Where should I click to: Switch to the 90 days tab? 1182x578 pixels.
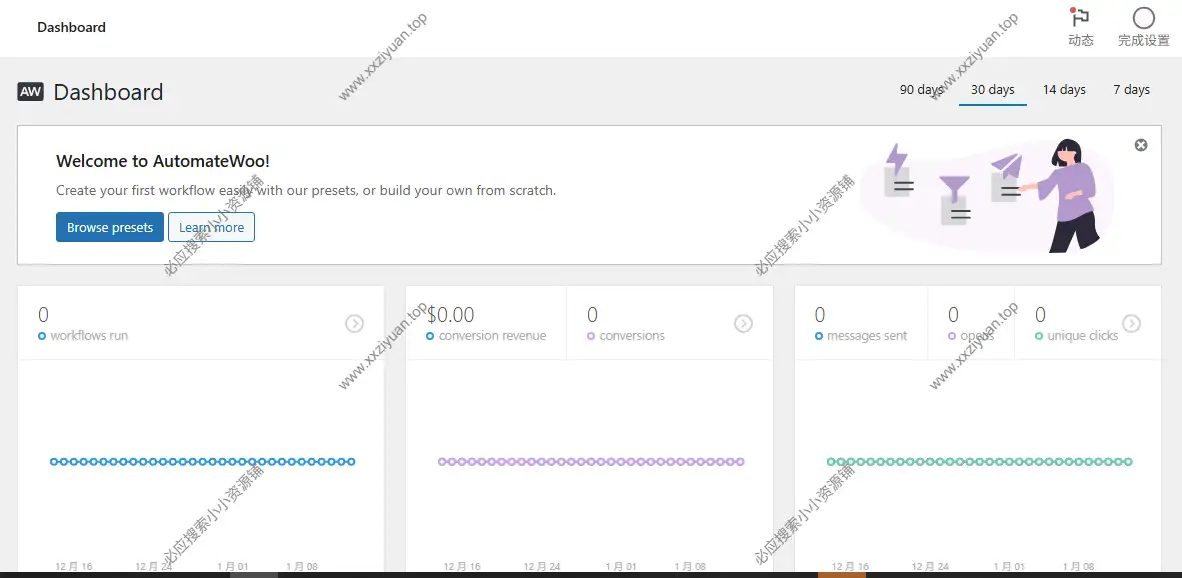[920, 89]
